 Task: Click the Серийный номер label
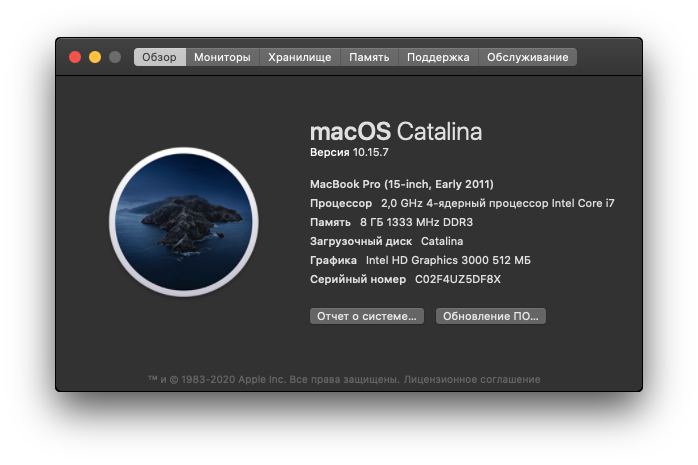click(x=358, y=279)
